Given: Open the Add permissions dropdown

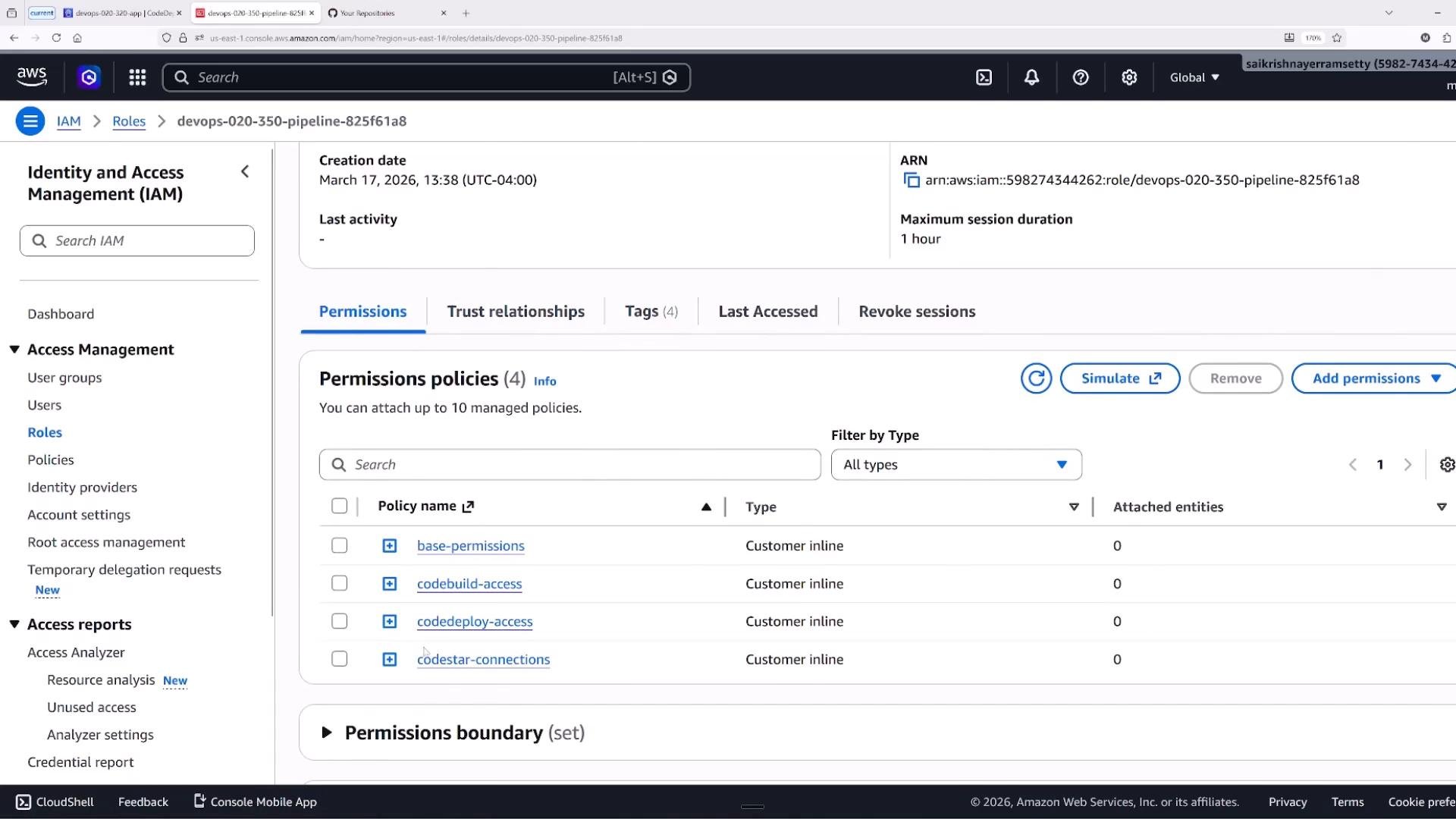Looking at the screenshot, I should point(1375,378).
